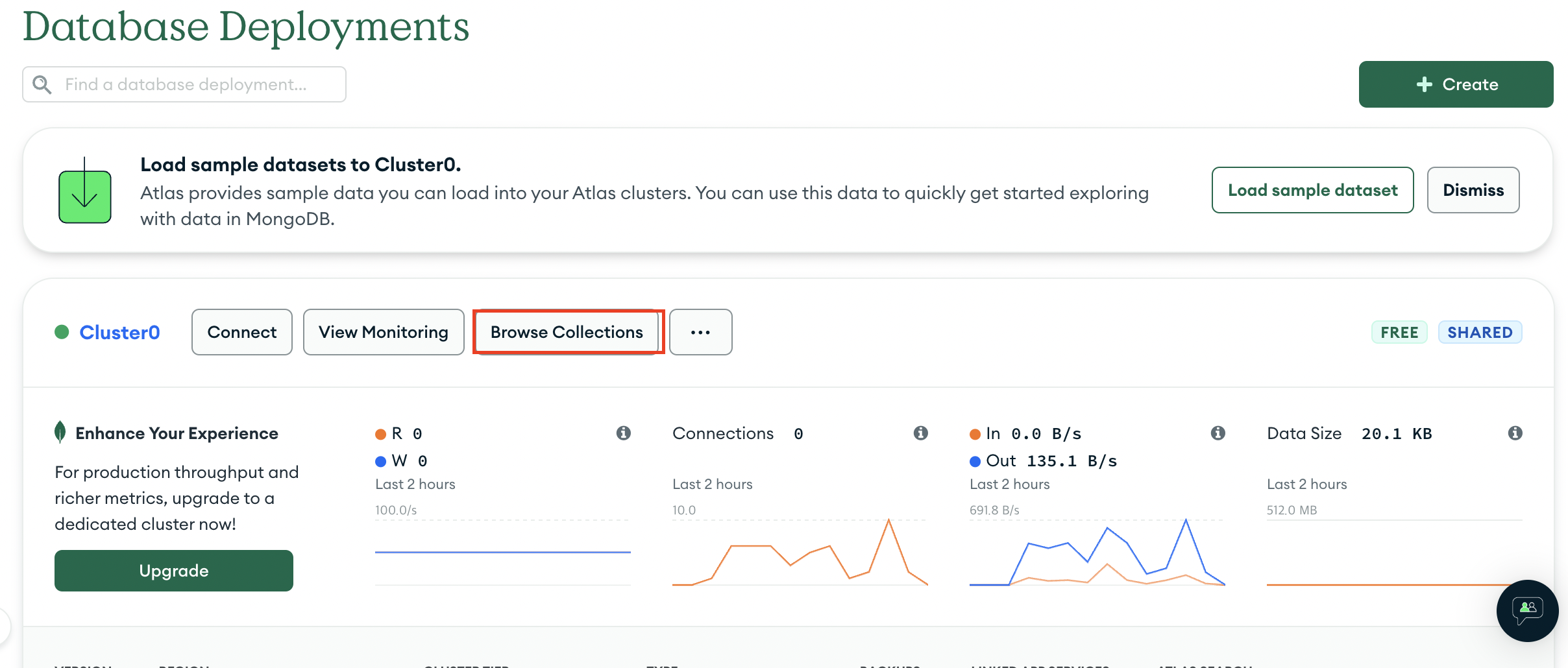Click the '691.8 B/s' axis label
This screenshot has width=1568, height=668.
[994, 510]
